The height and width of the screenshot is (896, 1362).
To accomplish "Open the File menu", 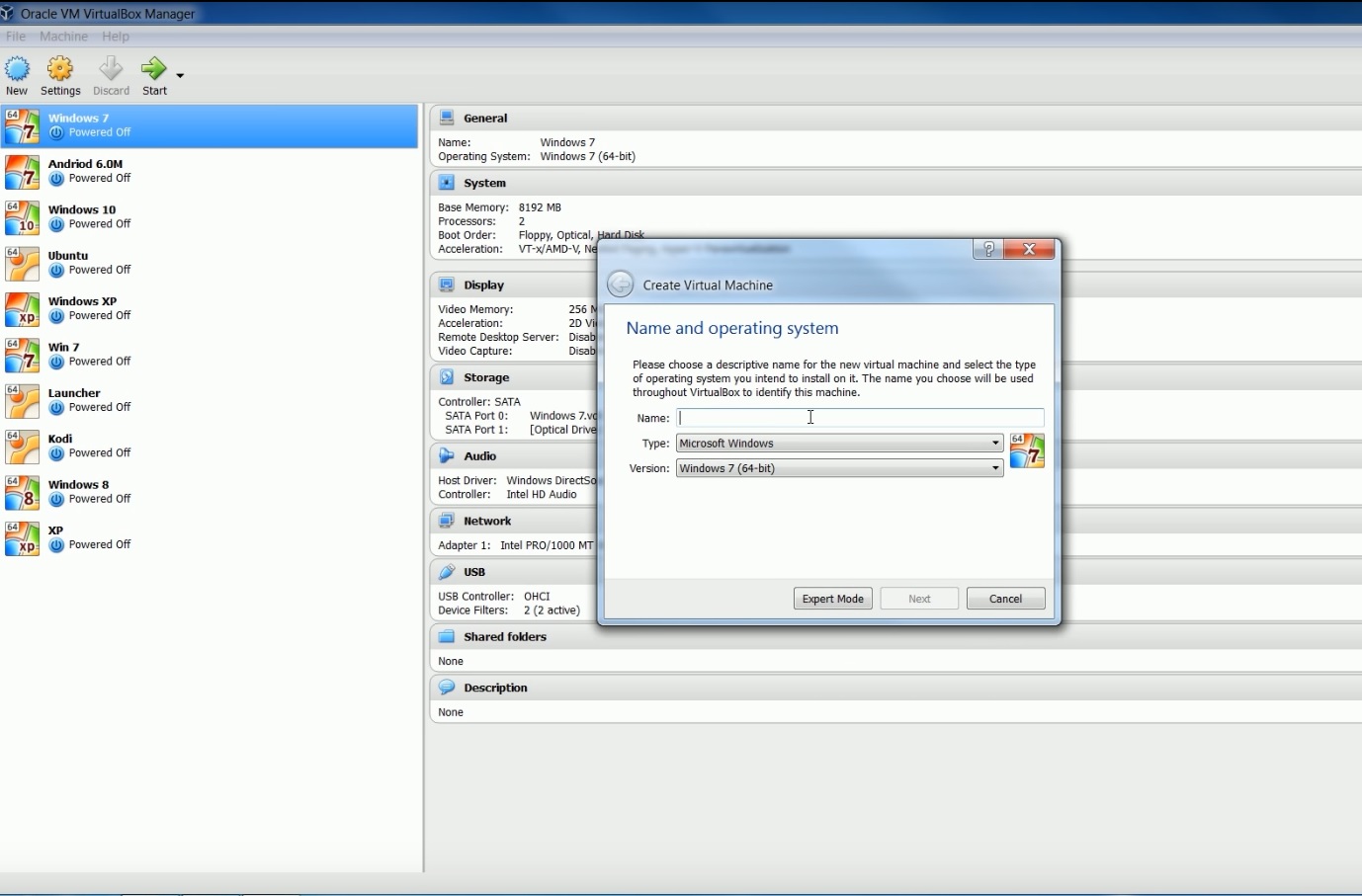I will pos(16,37).
